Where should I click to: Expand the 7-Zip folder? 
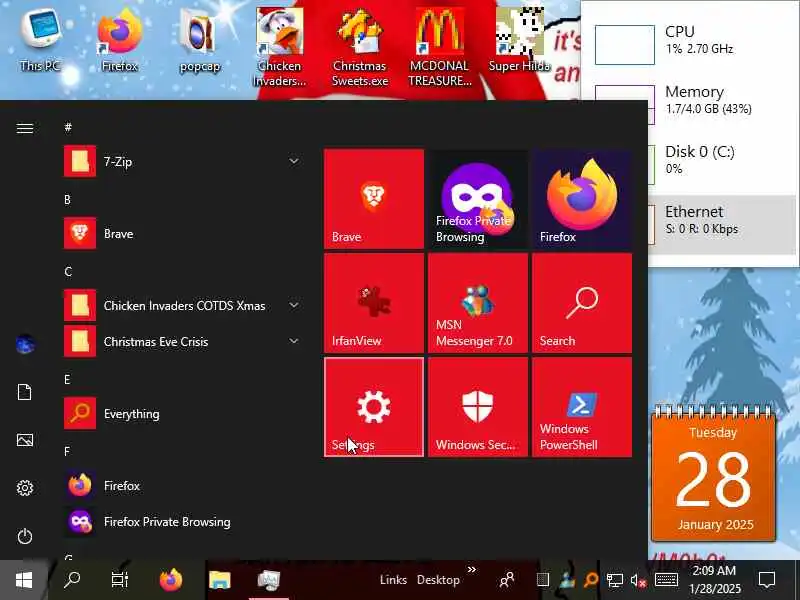[x=294, y=161]
